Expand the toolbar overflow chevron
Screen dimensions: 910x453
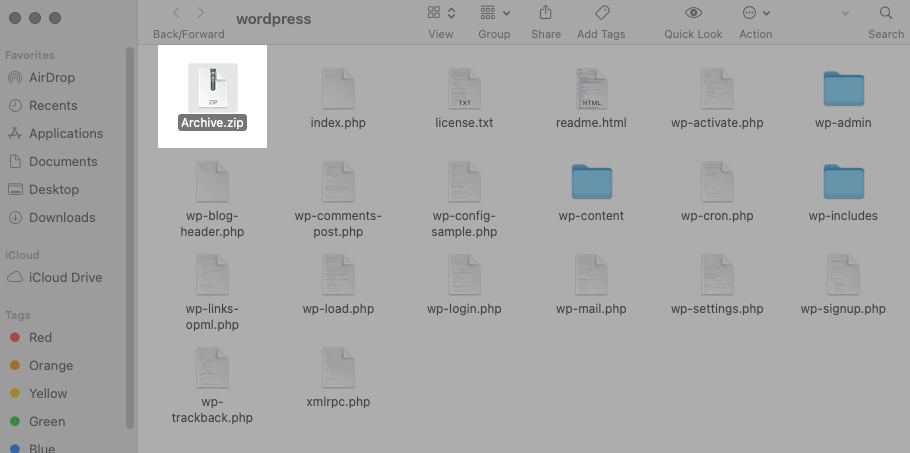845,13
